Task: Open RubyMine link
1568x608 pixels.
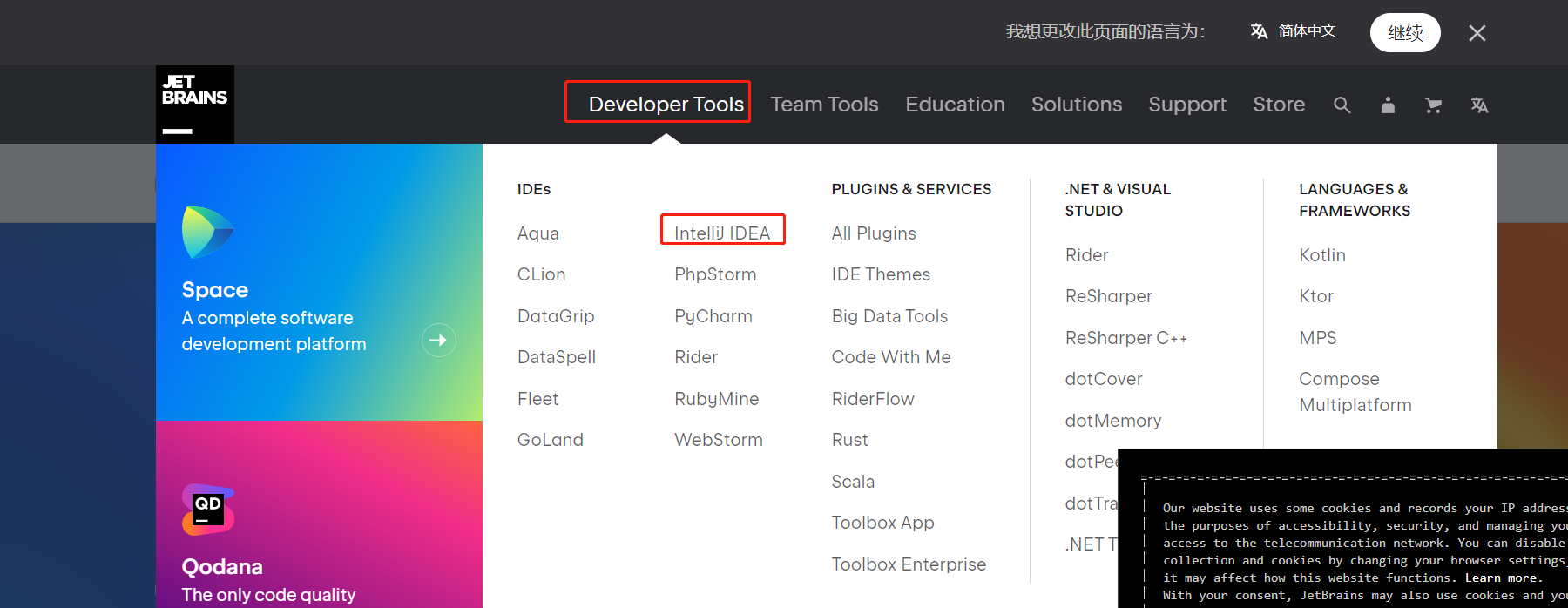Action: (x=717, y=399)
